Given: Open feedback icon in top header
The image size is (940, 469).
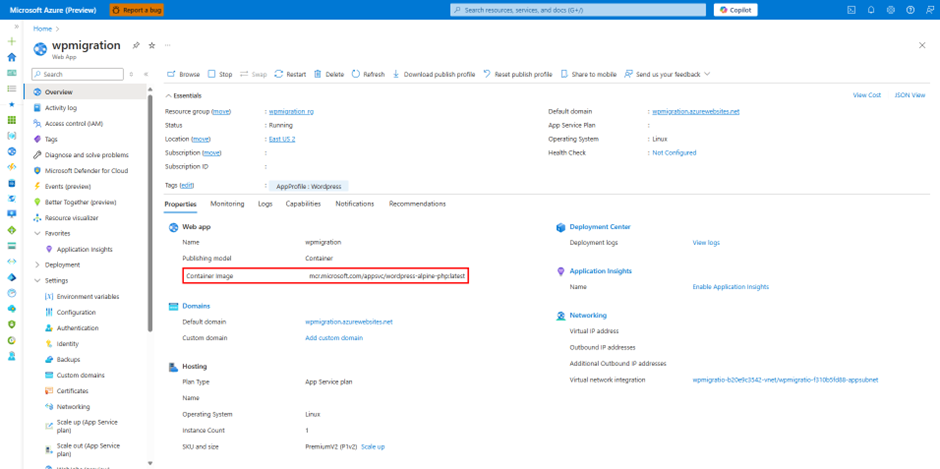Looking at the screenshot, I should pos(930,10).
